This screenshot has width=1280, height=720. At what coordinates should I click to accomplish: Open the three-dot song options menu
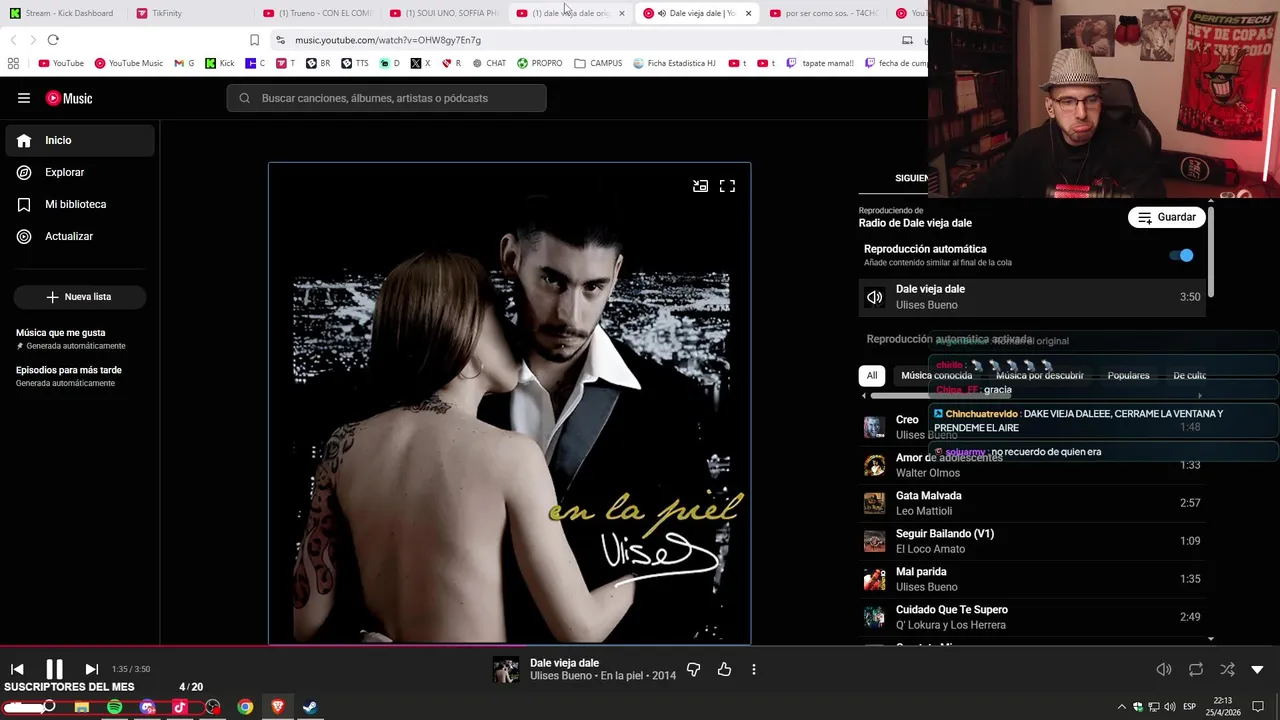[754, 669]
